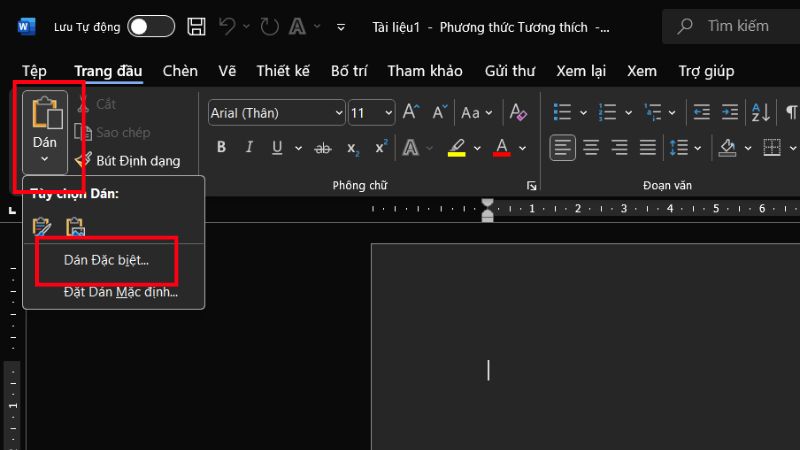Choose Dán Đặc biệt from paste menu

(x=106, y=260)
